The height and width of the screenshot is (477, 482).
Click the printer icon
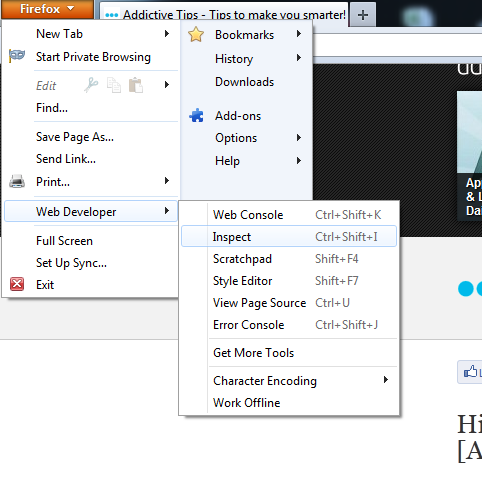[x=17, y=182]
